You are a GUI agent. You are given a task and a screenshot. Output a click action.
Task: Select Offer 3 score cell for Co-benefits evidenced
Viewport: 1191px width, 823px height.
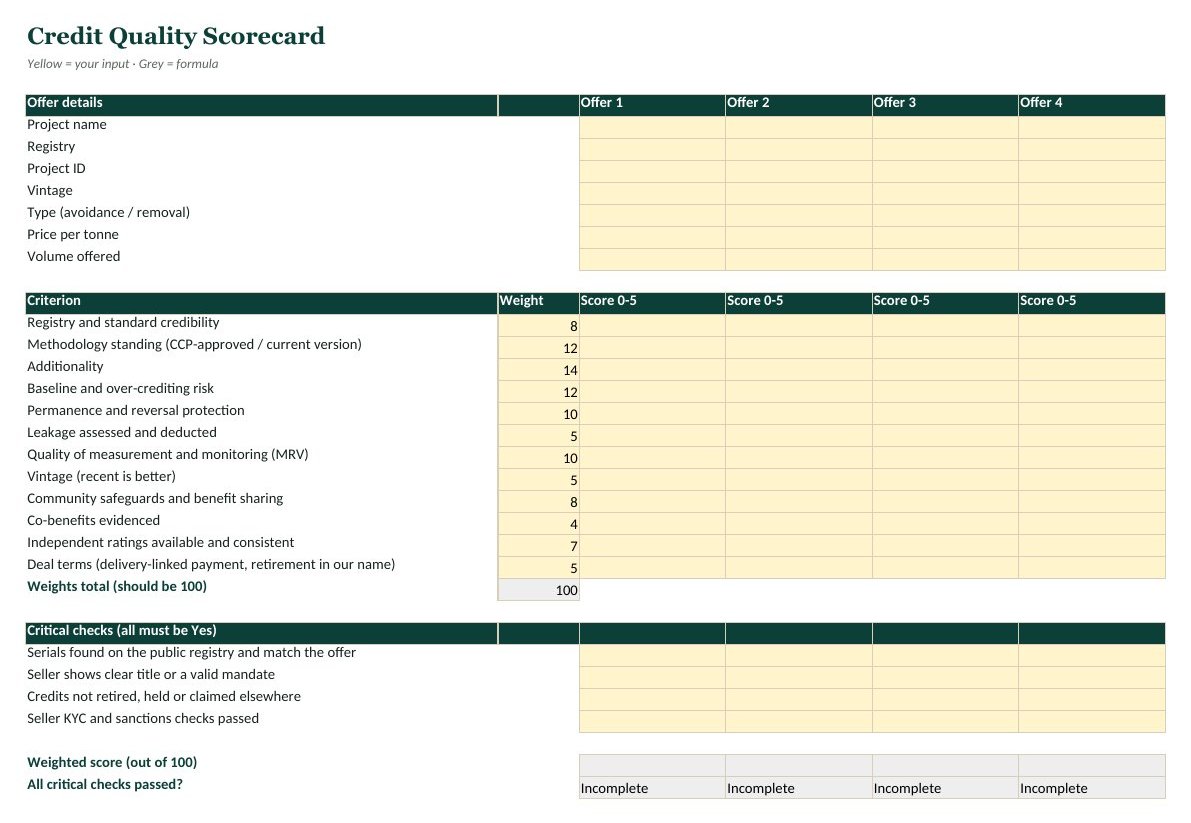tap(945, 524)
